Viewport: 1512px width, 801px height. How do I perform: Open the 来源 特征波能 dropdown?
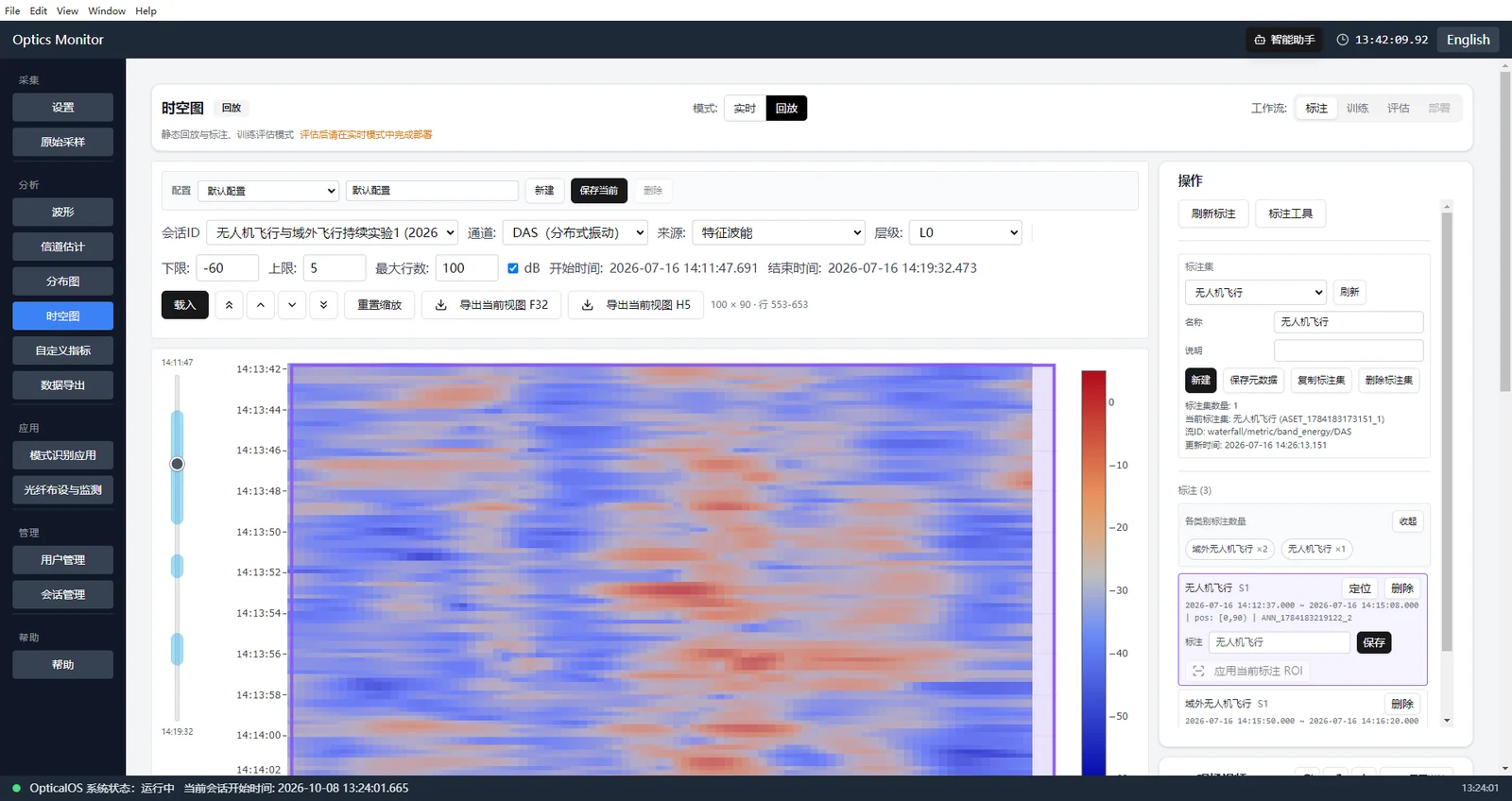pos(779,232)
